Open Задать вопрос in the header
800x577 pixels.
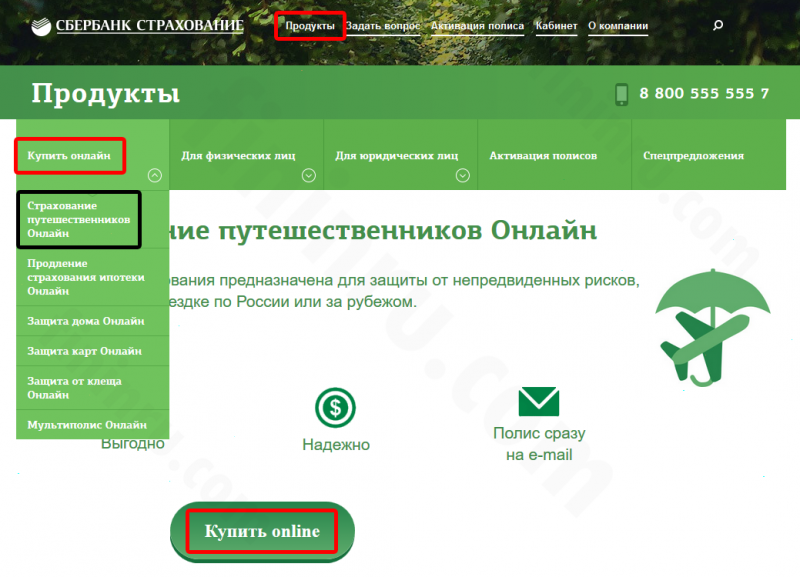[383, 26]
